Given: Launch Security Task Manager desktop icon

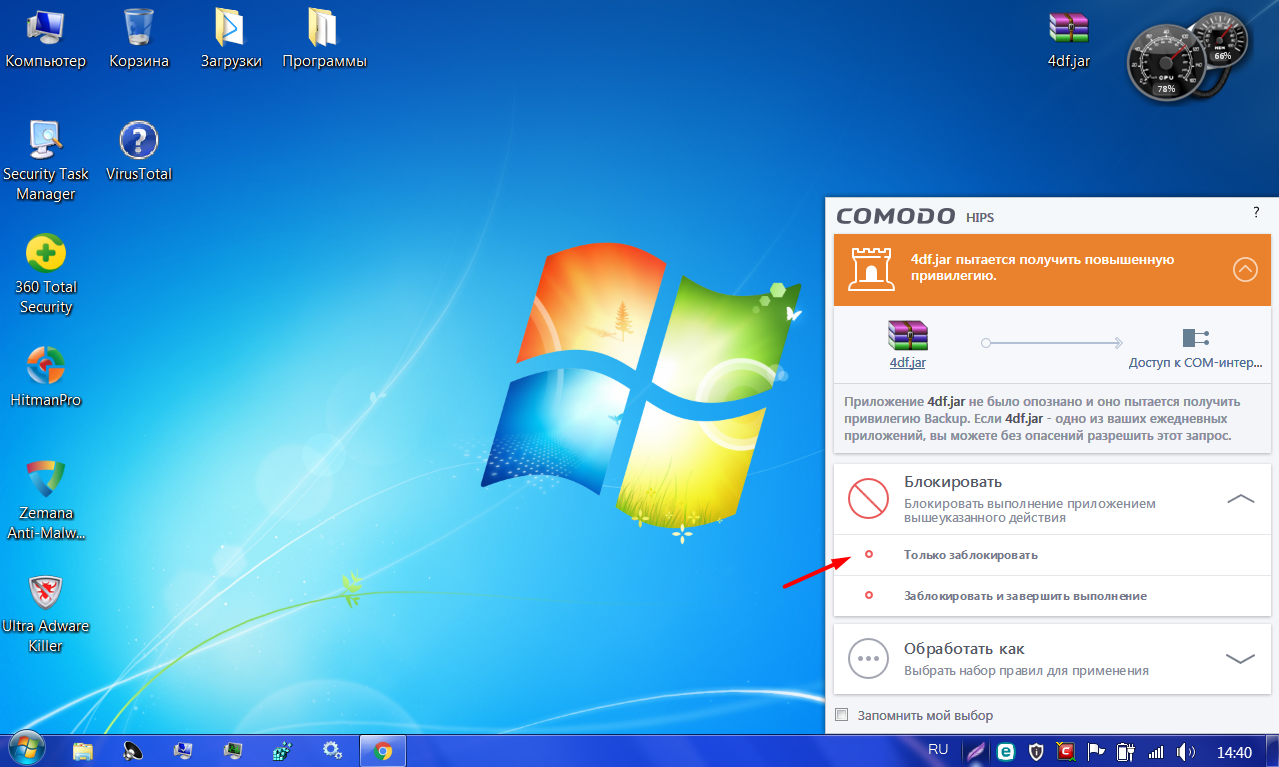Looking at the screenshot, I should coord(46,141).
